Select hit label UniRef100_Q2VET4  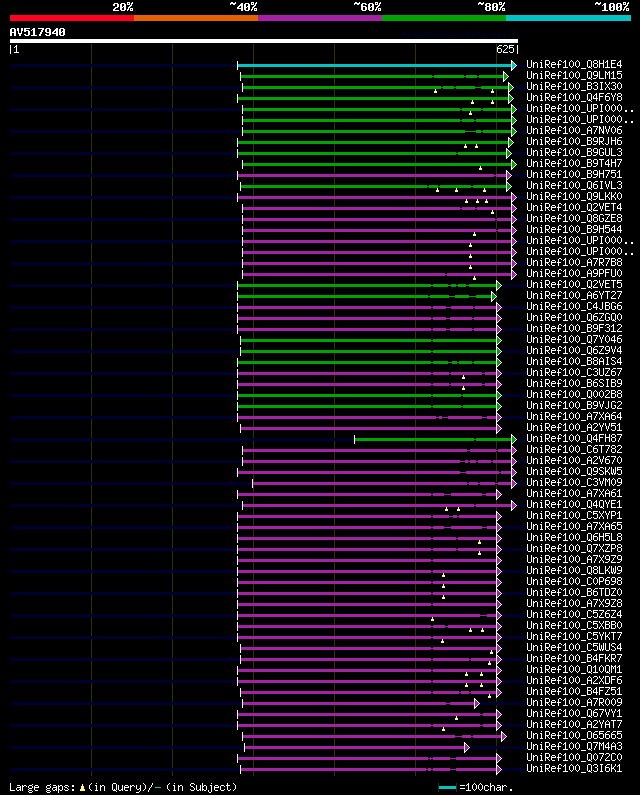574,207
